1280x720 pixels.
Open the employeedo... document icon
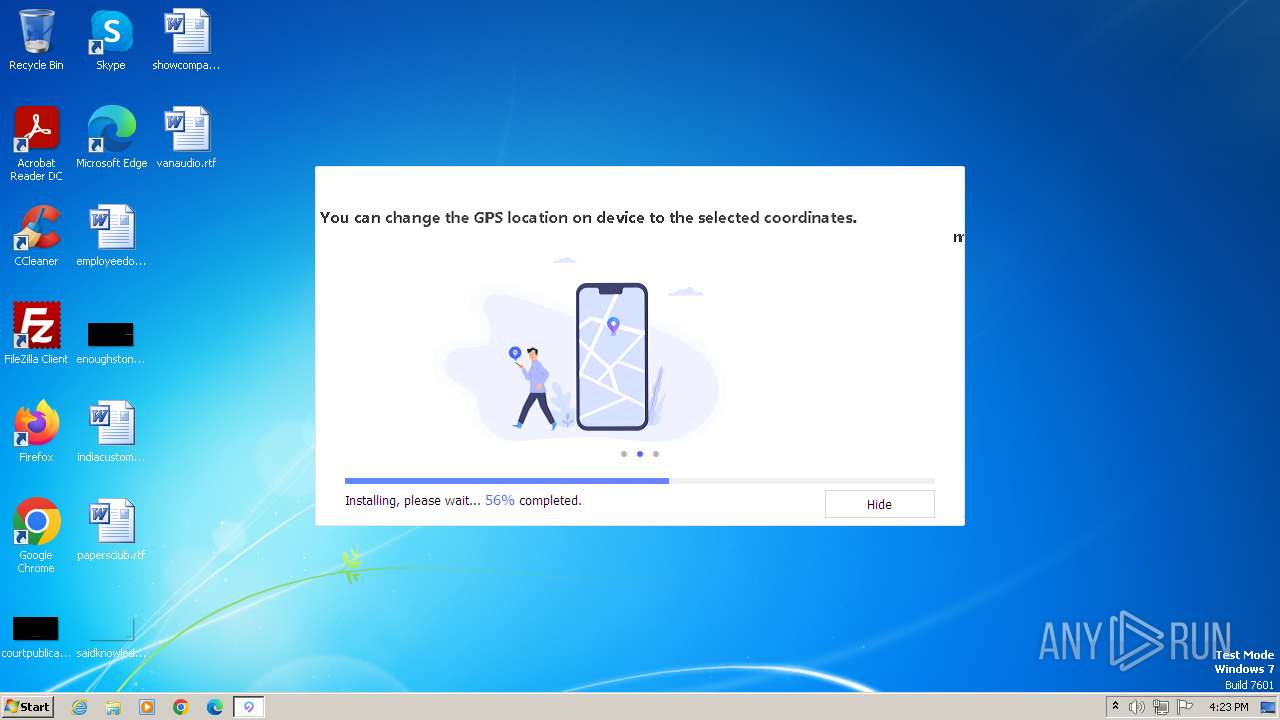(x=111, y=237)
